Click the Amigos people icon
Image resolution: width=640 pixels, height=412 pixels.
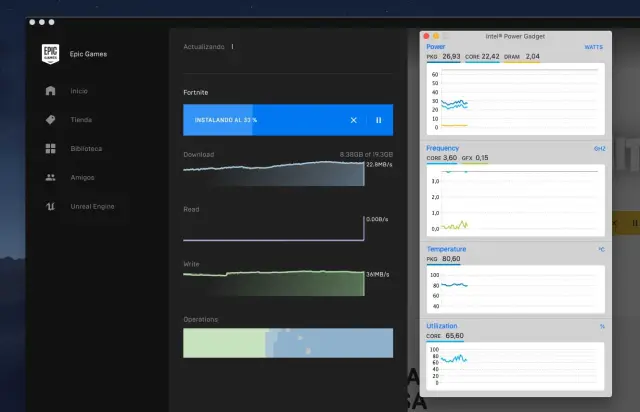50,178
